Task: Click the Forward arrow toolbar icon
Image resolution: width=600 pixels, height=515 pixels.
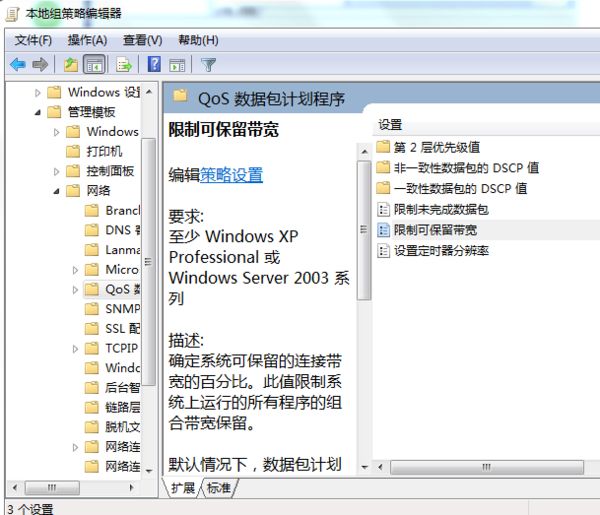Action: [40, 64]
